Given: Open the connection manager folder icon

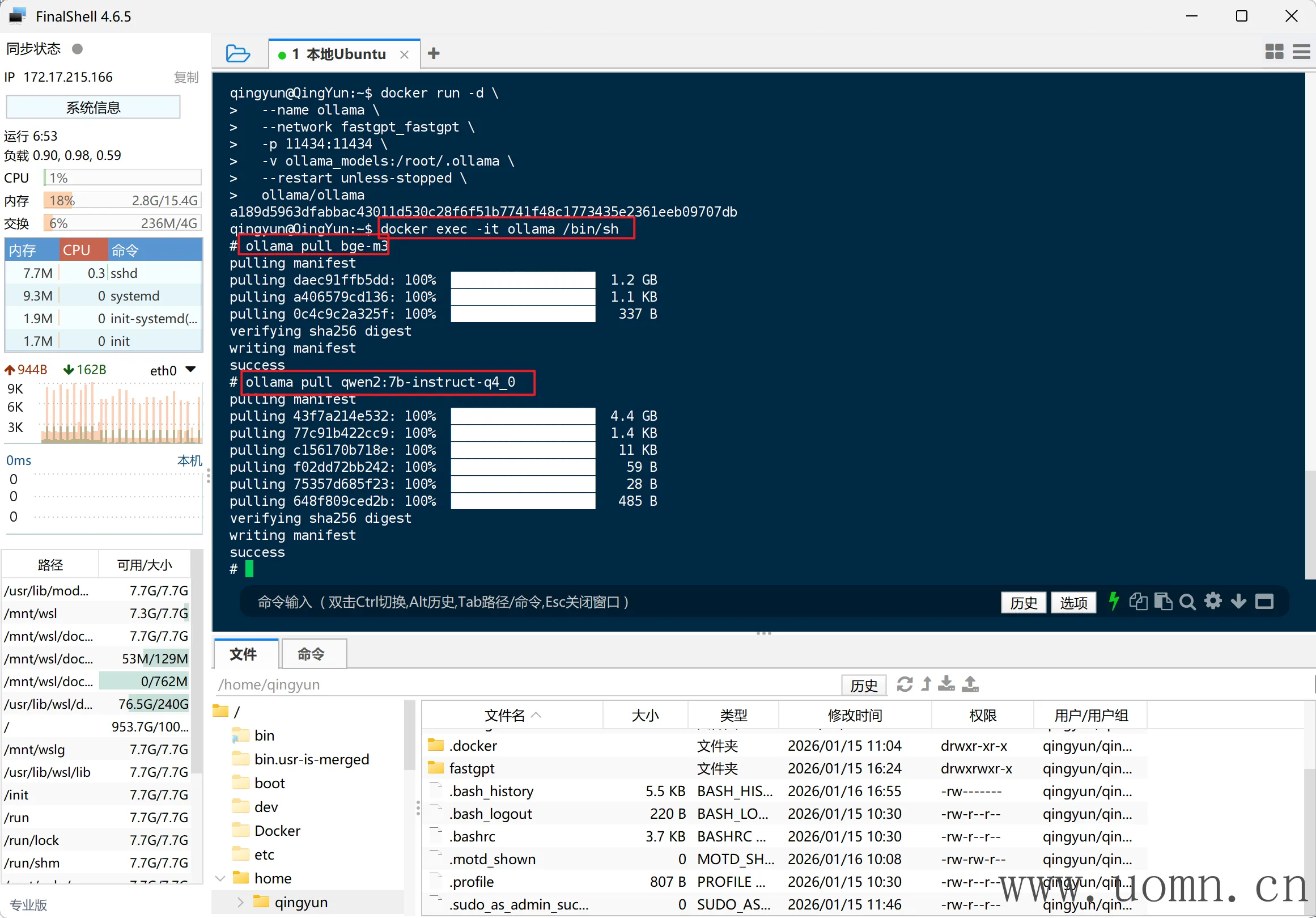Looking at the screenshot, I should (237, 53).
